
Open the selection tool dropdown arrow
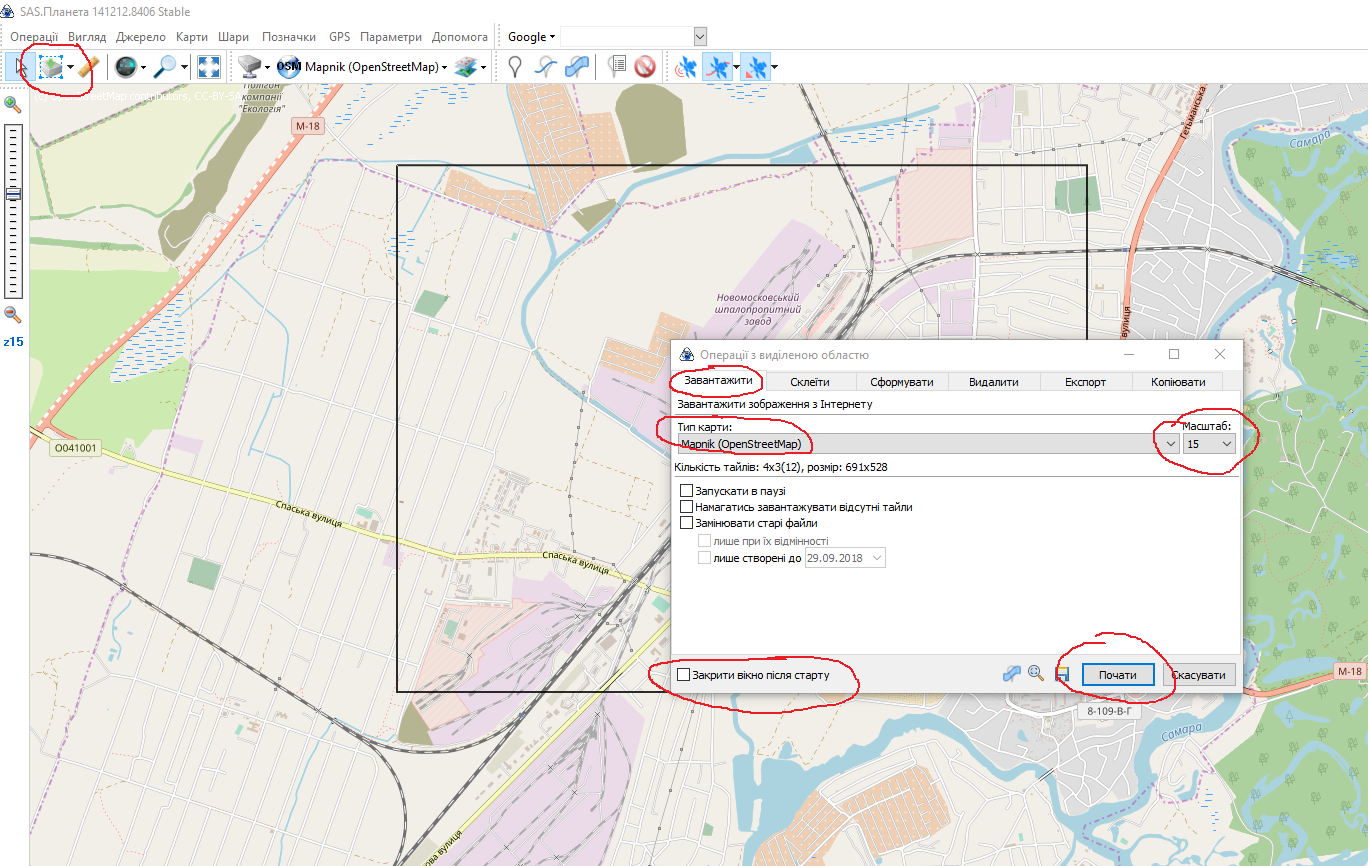pos(70,67)
